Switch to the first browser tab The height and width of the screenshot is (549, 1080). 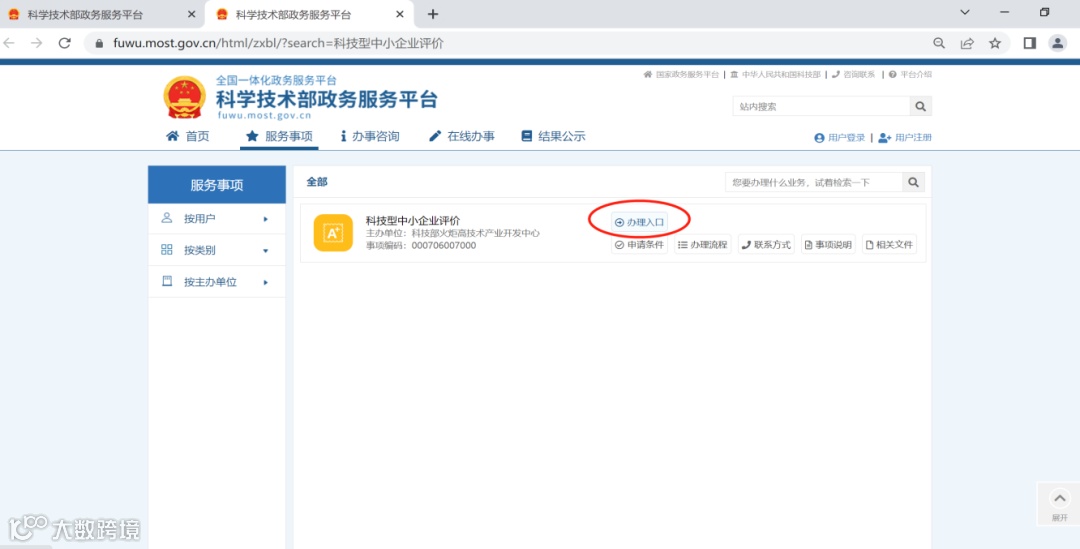point(102,14)
